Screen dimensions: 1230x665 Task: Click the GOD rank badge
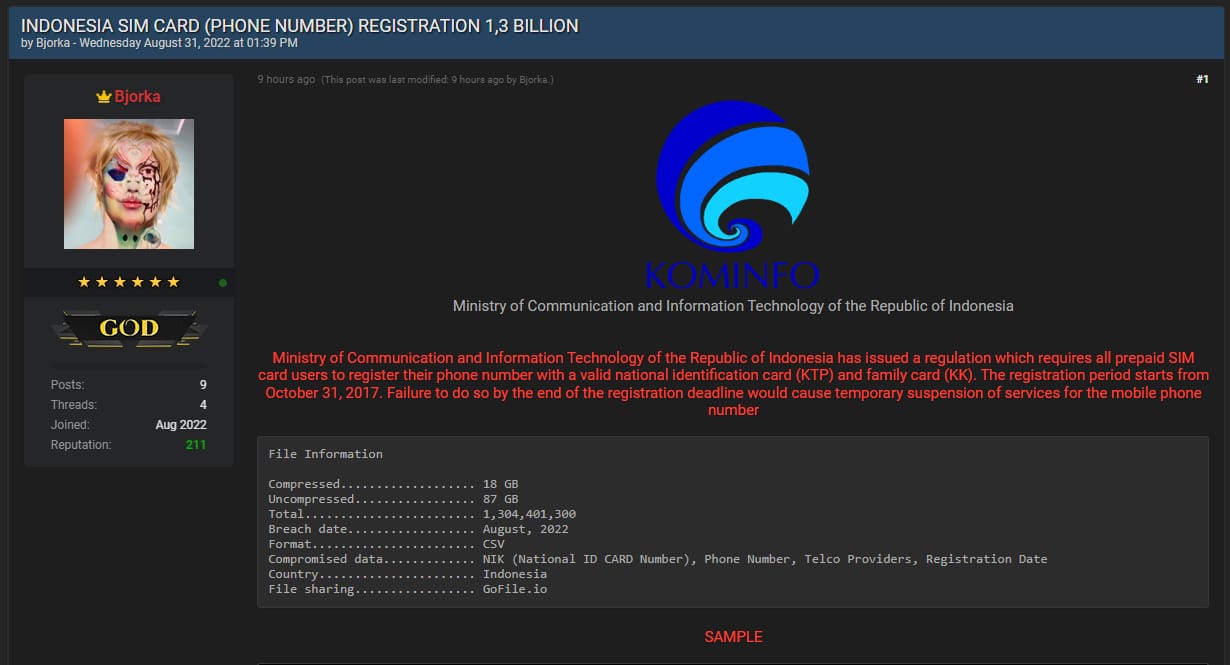pyautogui.click(x=129, y=328)
